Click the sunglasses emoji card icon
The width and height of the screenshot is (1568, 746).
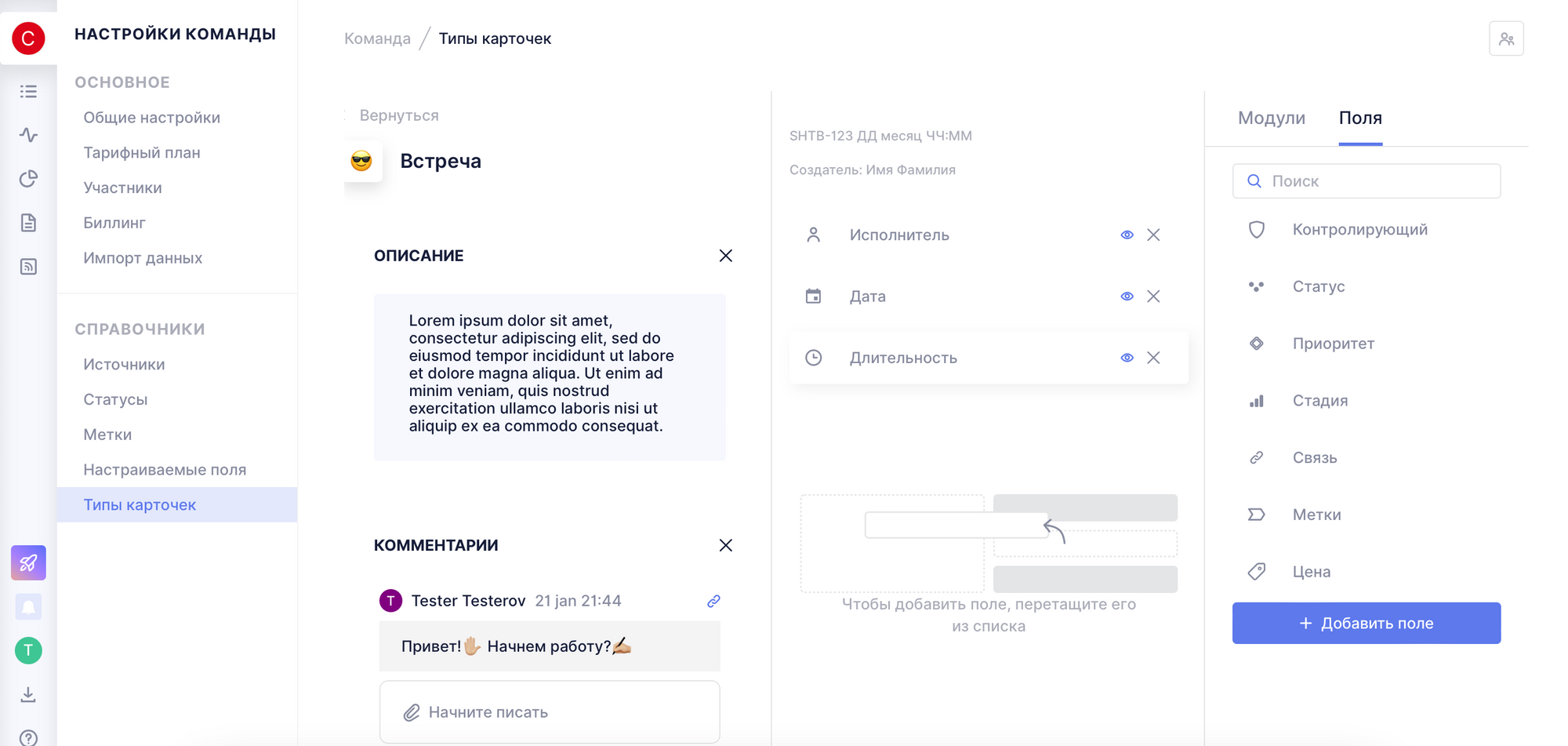tap(361, 161)
